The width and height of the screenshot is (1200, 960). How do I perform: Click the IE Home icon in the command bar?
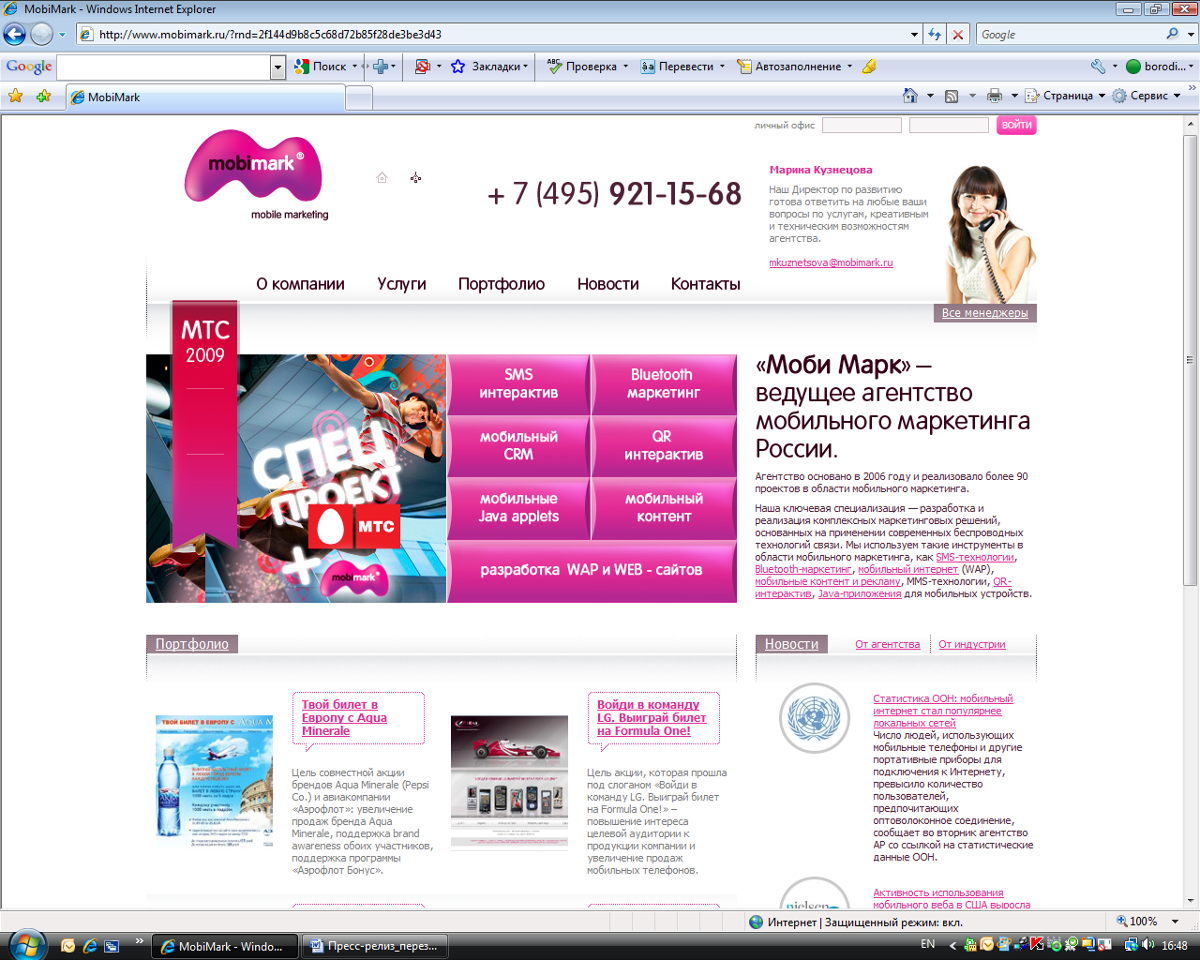(x=910, y=96)
